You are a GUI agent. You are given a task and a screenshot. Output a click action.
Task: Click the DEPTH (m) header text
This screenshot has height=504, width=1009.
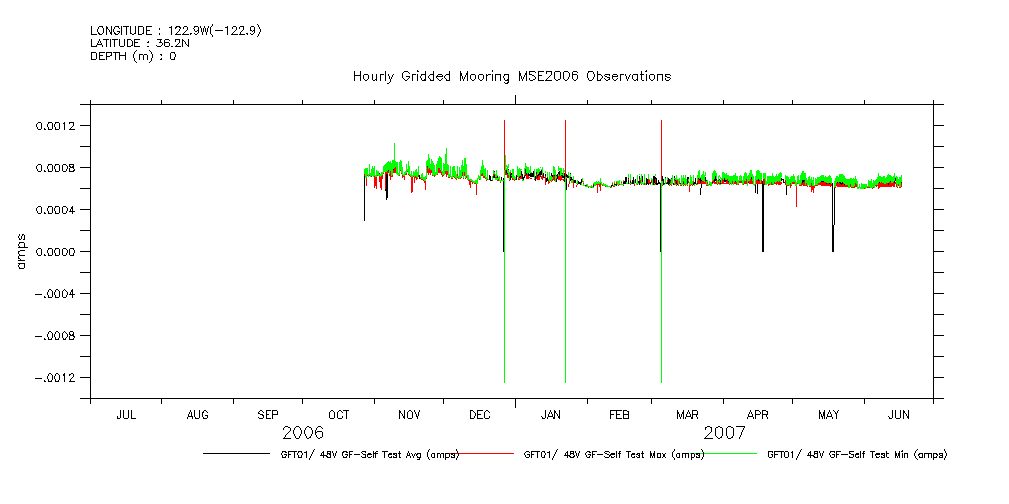(x=133, y=56)
